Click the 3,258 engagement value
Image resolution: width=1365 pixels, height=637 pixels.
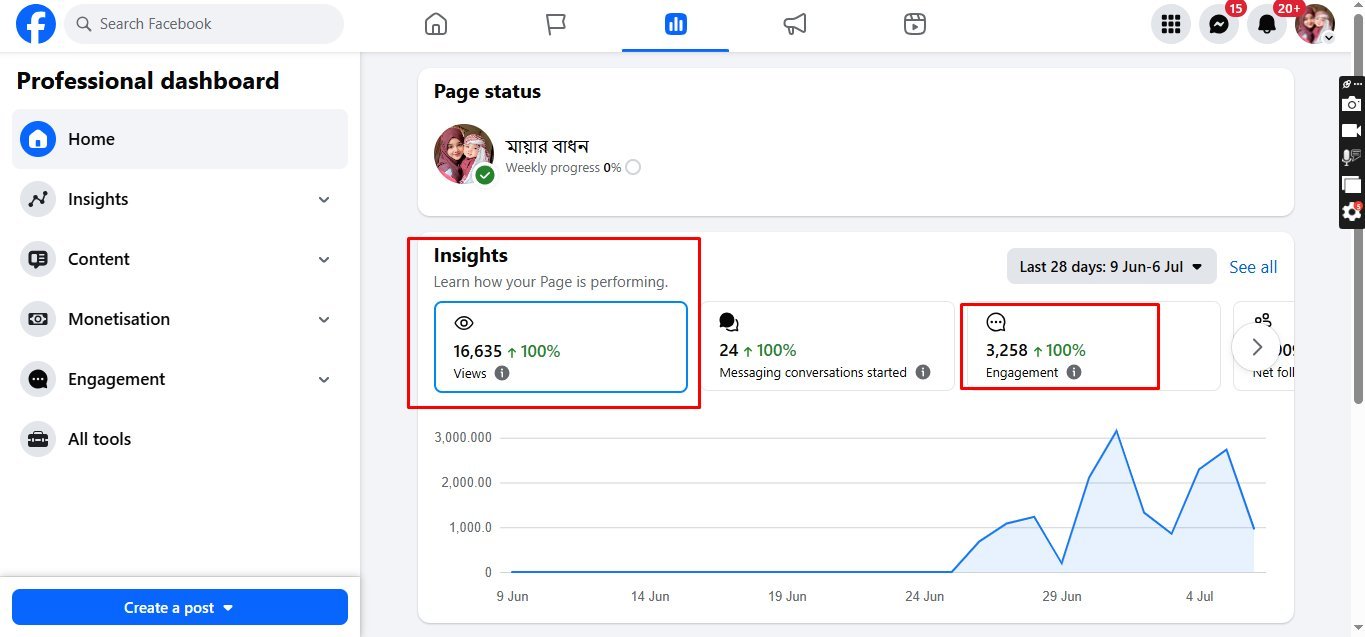click(1006, 350)
